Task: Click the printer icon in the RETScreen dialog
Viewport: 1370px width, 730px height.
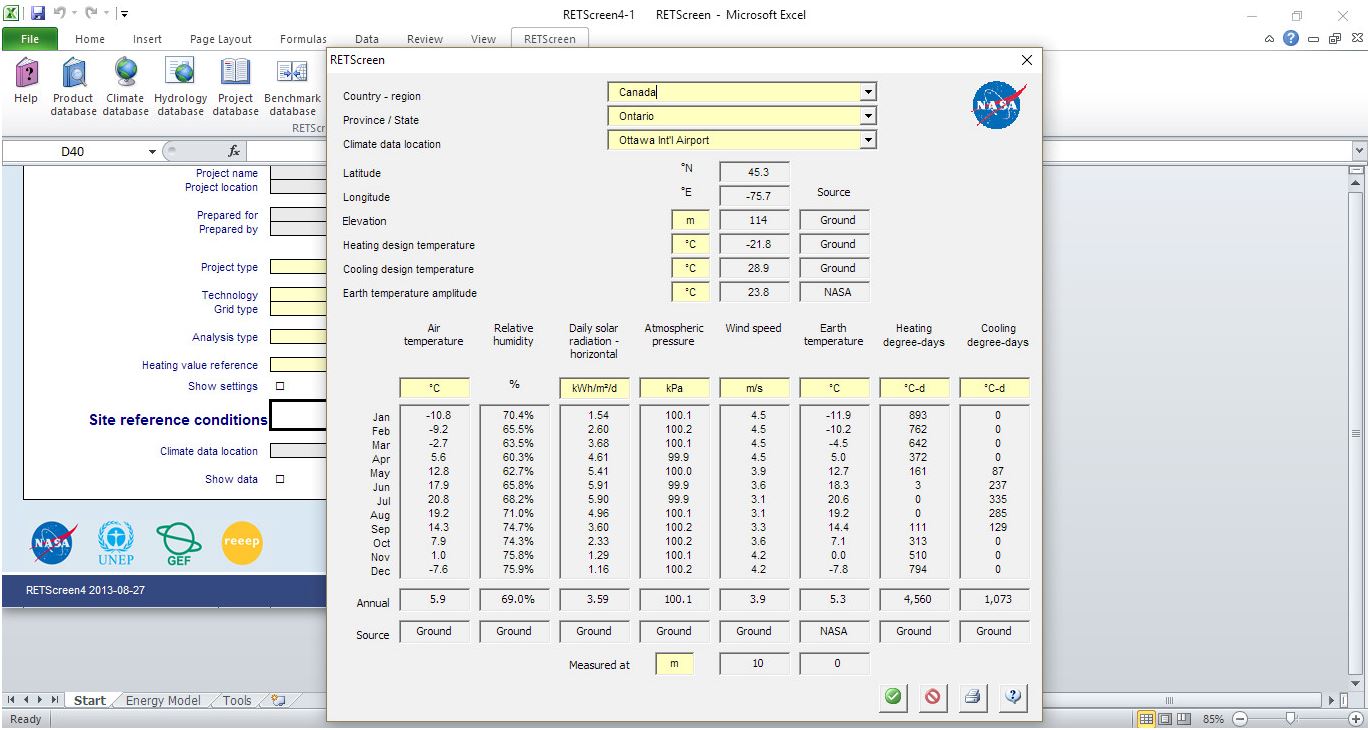Action: point(973,697)
